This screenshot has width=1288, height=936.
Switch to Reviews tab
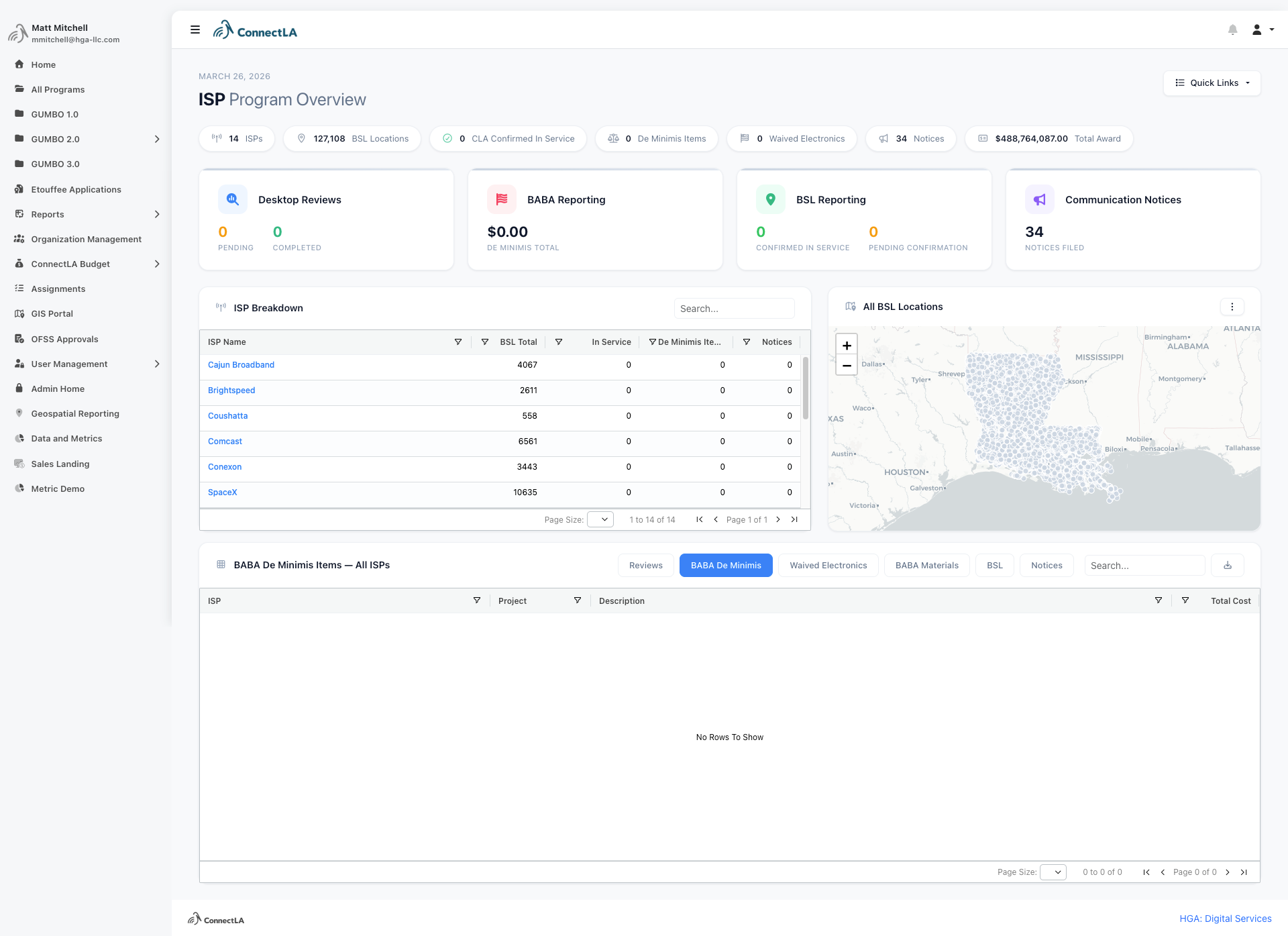coord(645,566)
